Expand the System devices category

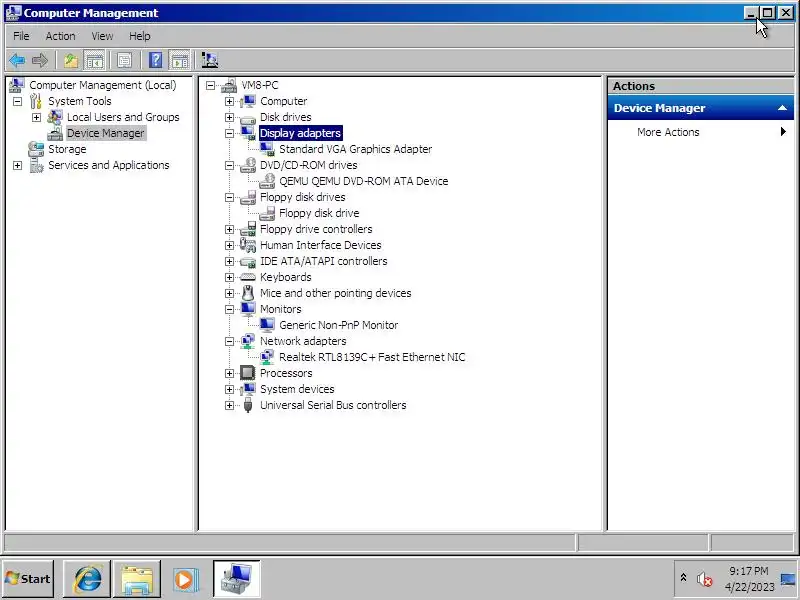(229, 389)
